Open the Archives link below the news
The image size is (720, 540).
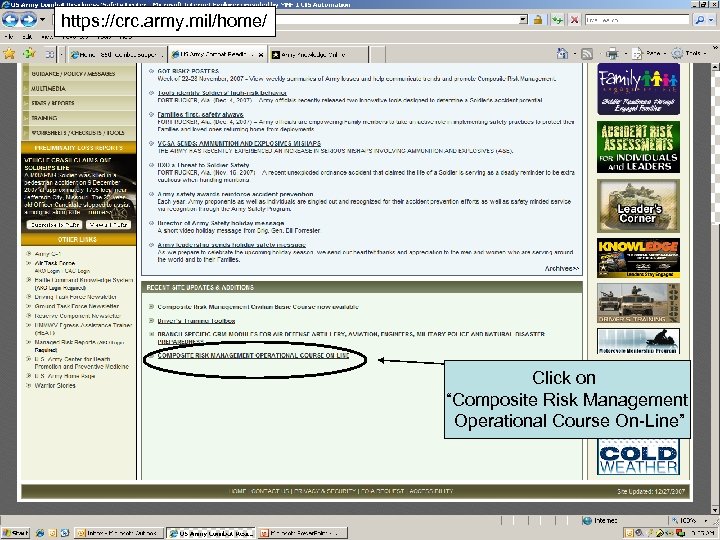coord(562,269)
